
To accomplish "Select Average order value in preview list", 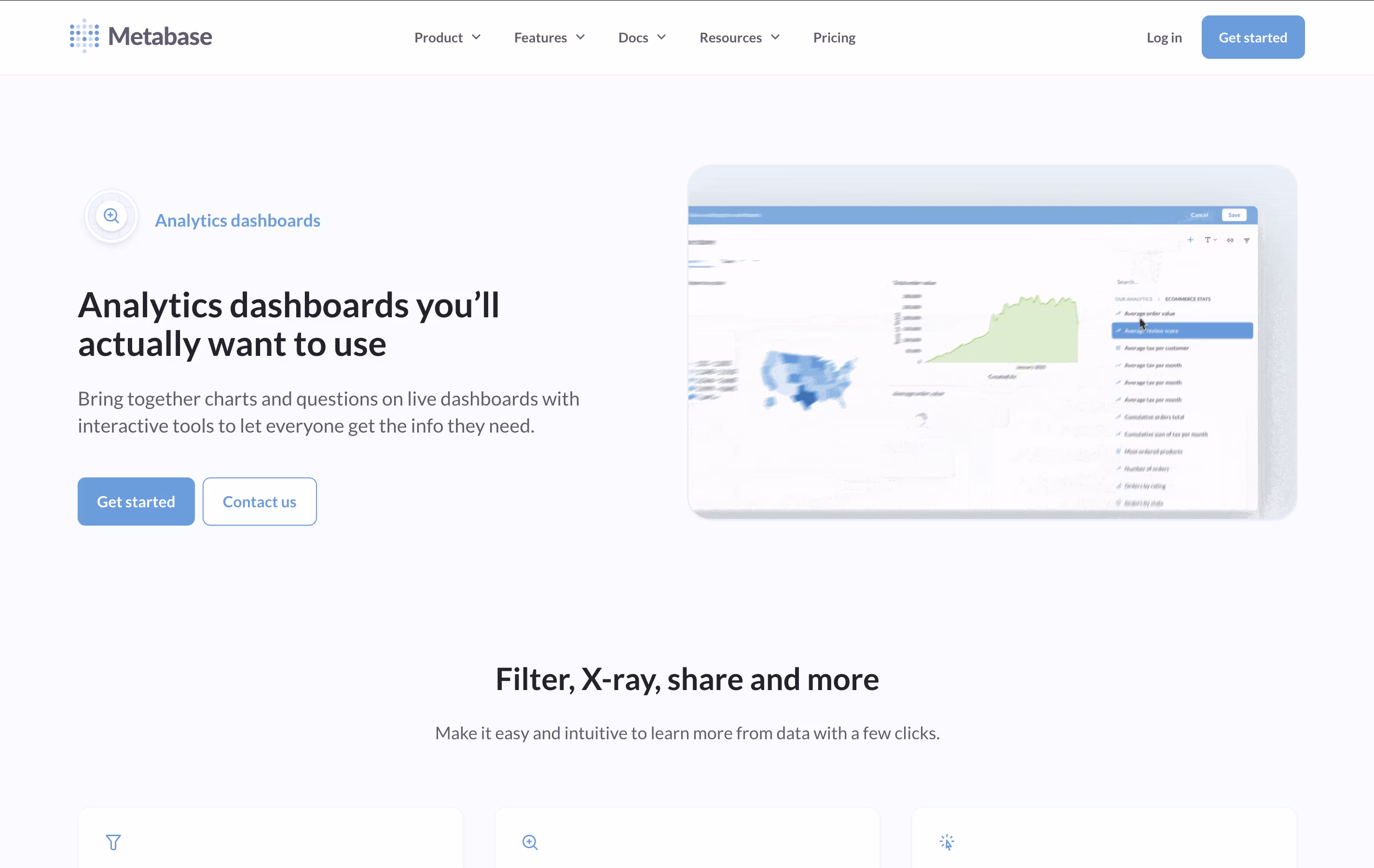I will pos(1149,313).
